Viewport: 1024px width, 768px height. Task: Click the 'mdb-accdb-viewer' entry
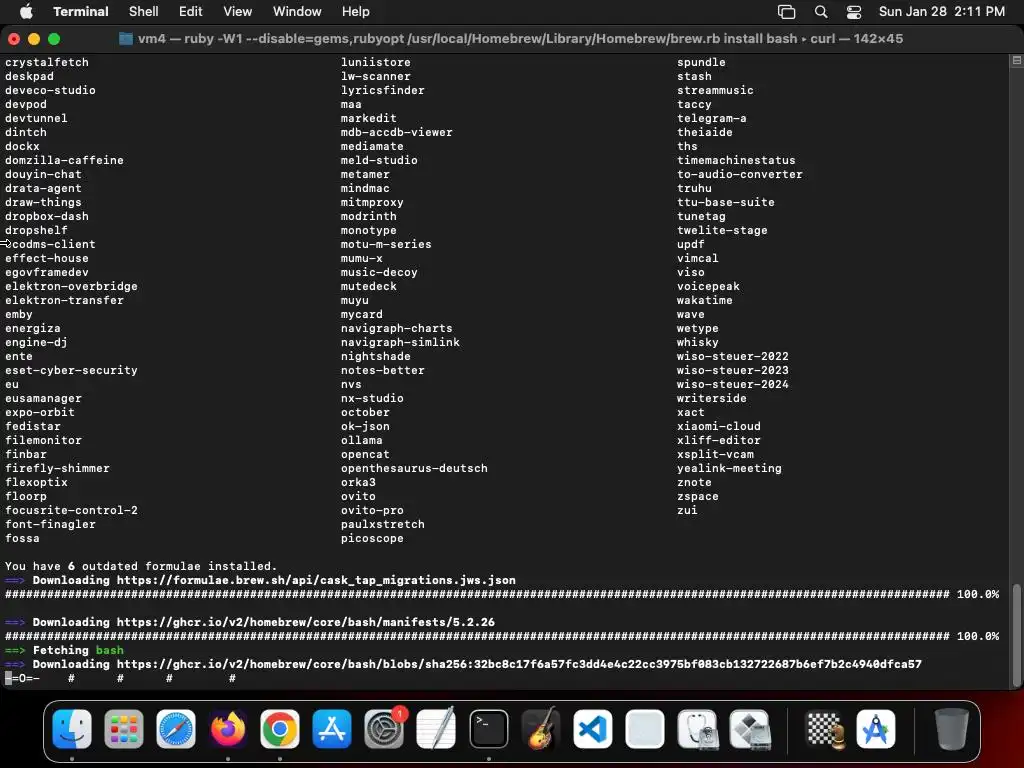[396, 132]
